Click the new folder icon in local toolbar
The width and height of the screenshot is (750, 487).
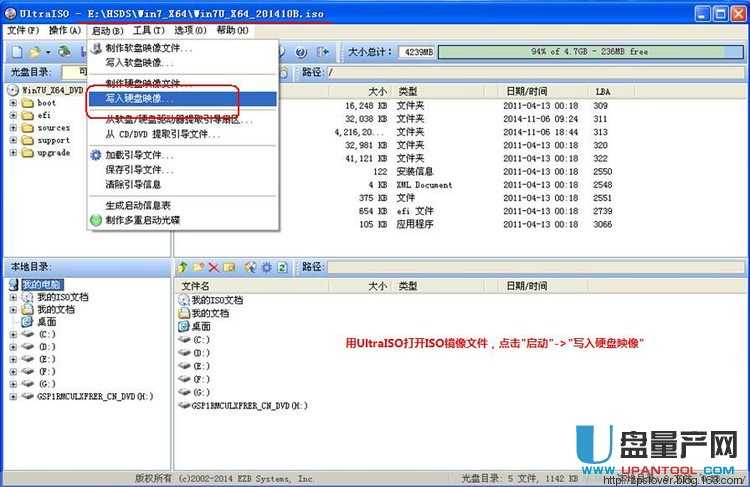click(198, 268)
